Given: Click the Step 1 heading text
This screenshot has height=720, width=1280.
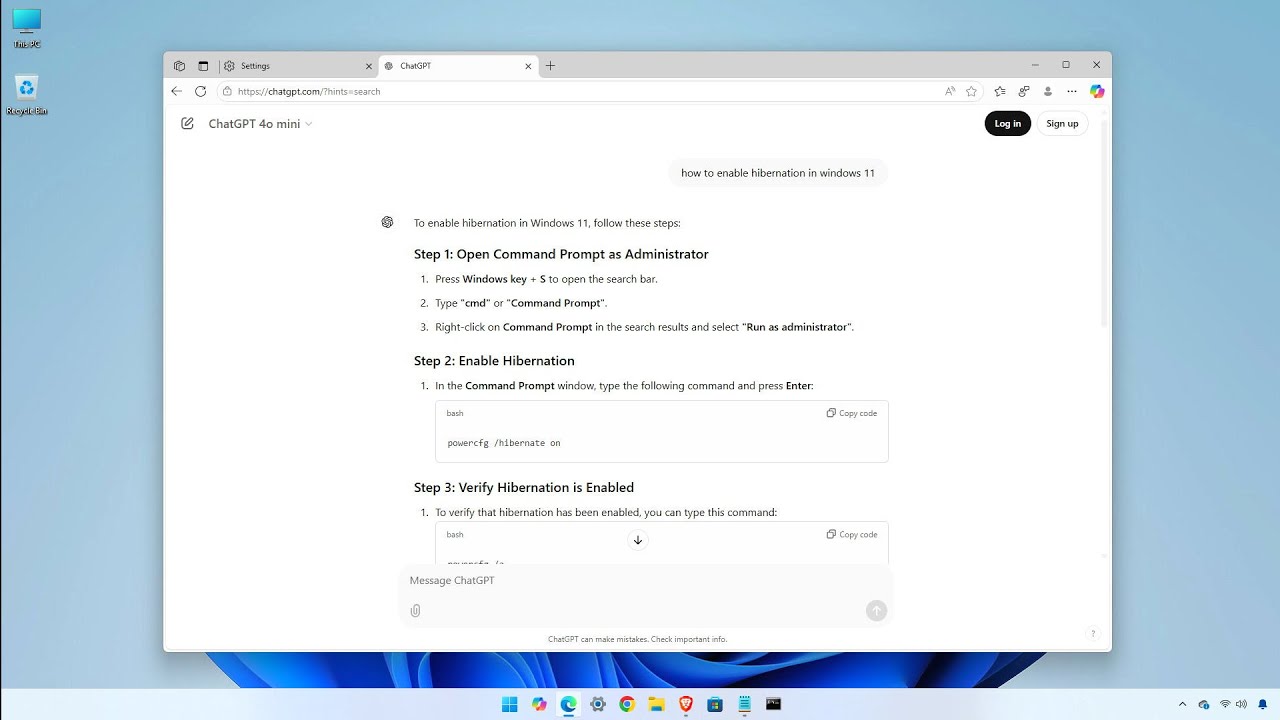Looking at the screenshot, I should 561,254.
